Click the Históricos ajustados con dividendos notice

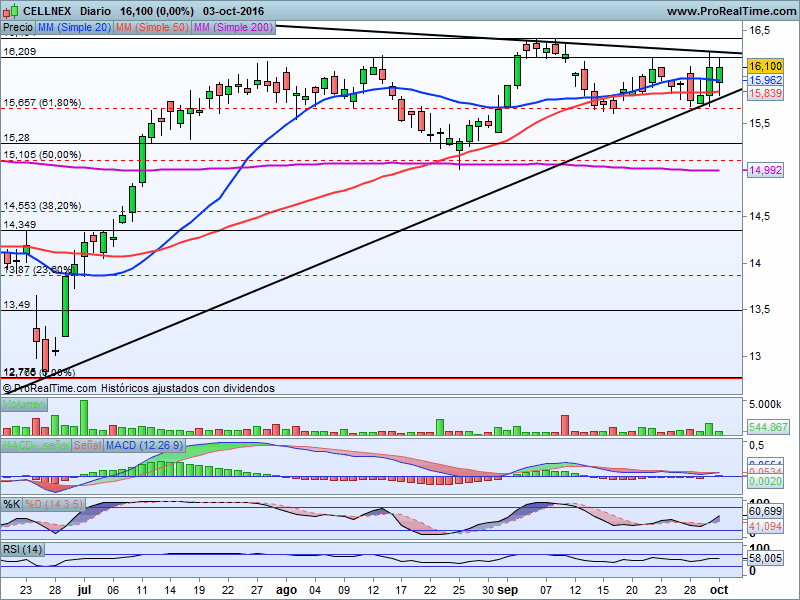pos(187,388)
